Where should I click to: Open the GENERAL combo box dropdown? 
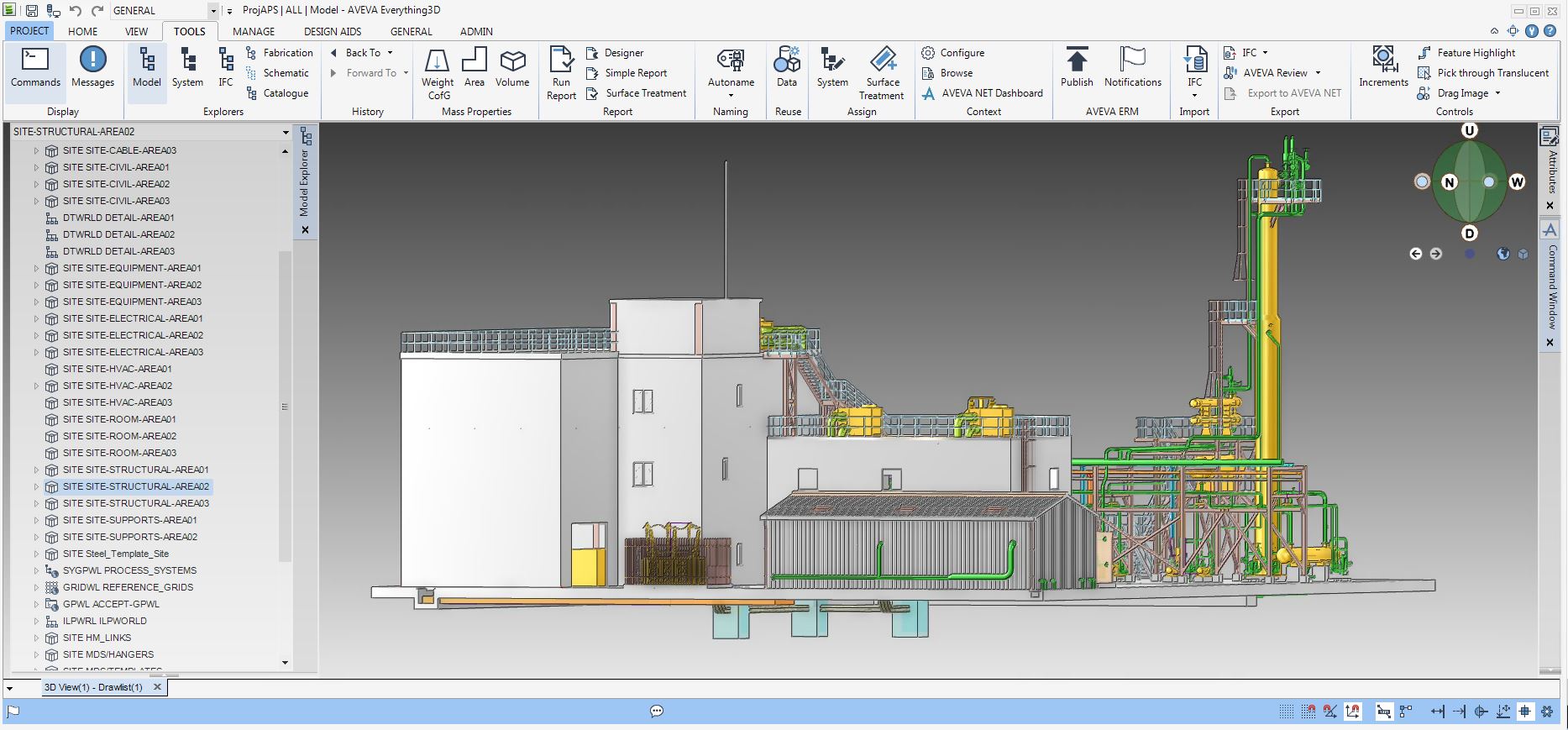point(213,11)
